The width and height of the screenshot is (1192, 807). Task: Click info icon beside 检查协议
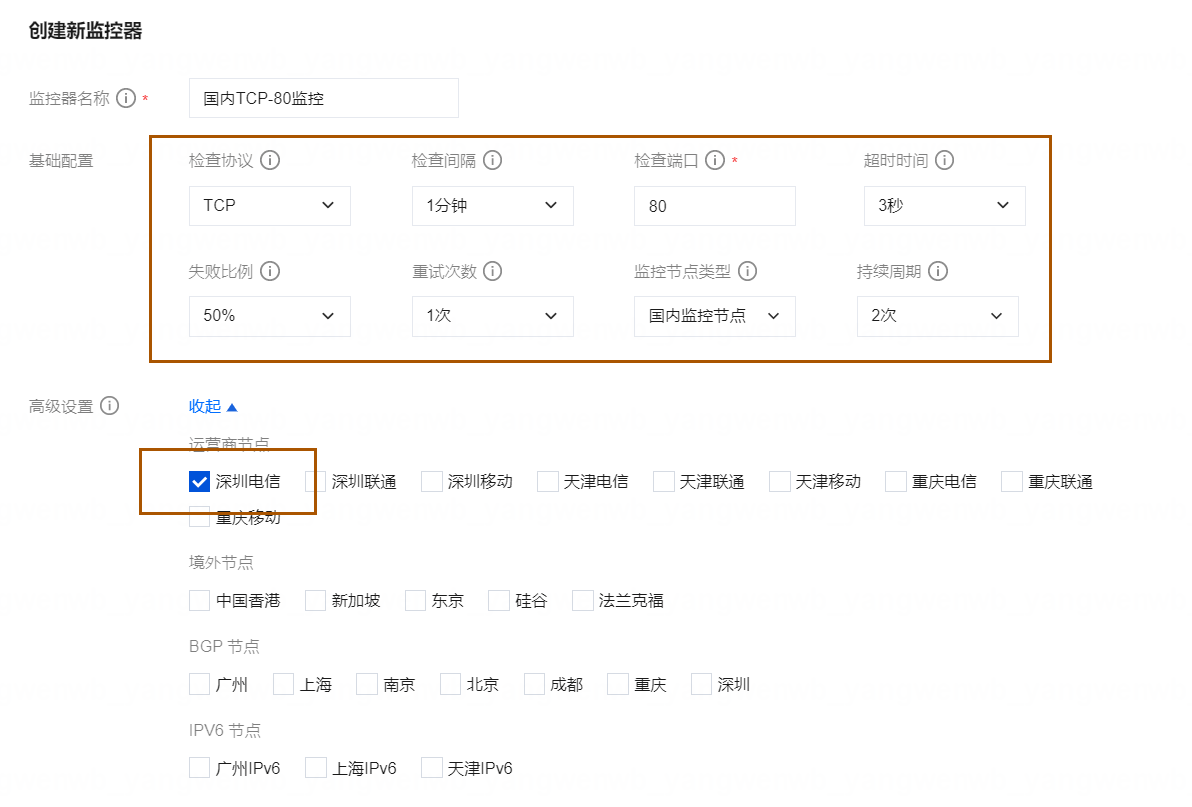tap(270, 160)
